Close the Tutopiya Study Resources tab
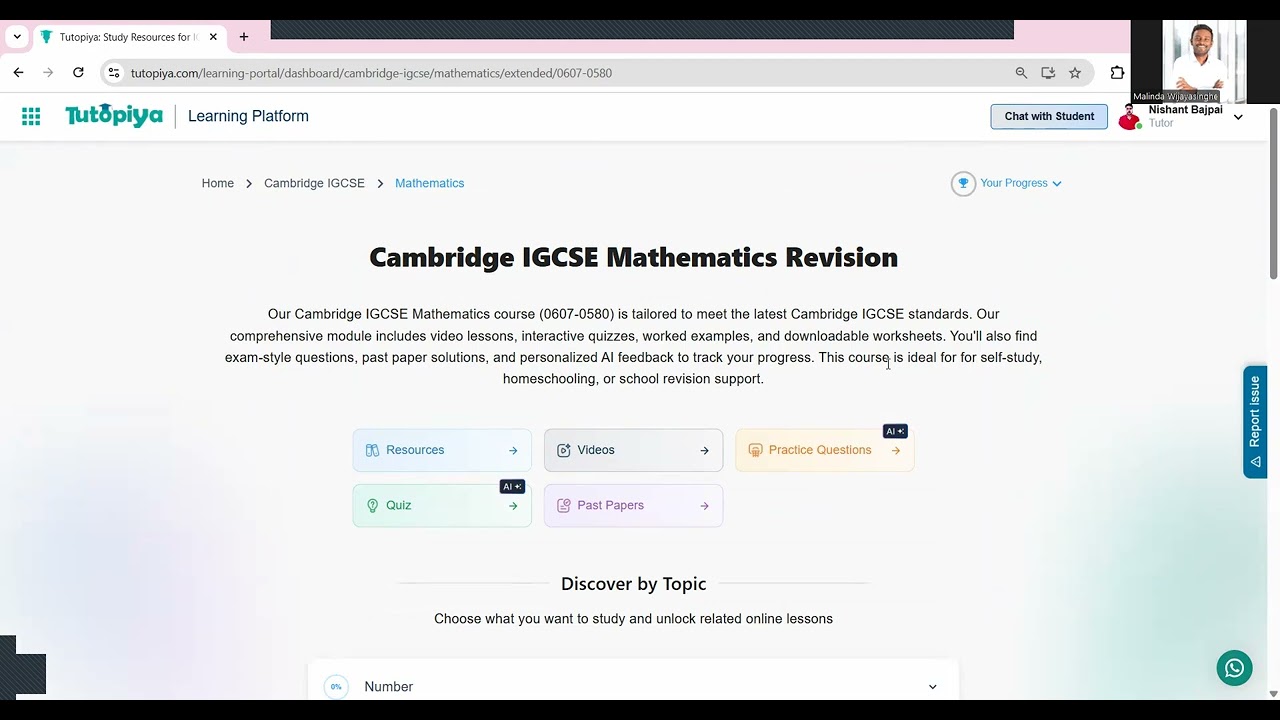This screenshot has height=720, width=1280. click(213, 37)
